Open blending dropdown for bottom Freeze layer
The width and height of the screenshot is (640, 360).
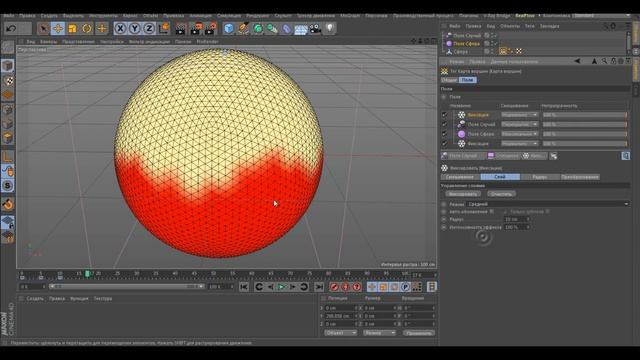[x=519, y=143]
